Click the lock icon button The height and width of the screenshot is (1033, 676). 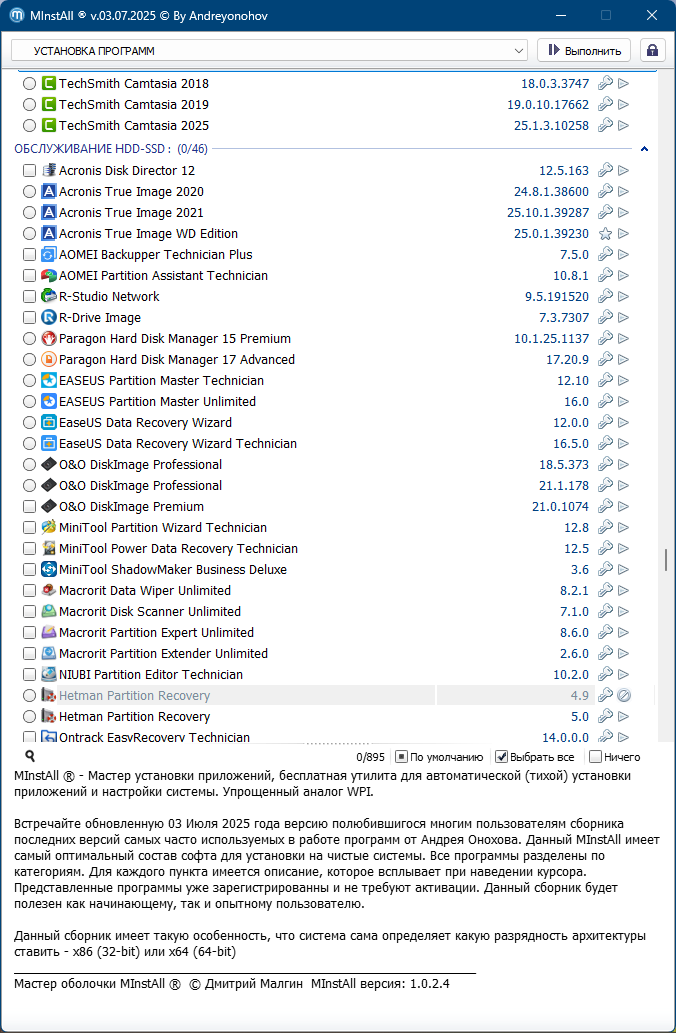click(x=652, y=51)
